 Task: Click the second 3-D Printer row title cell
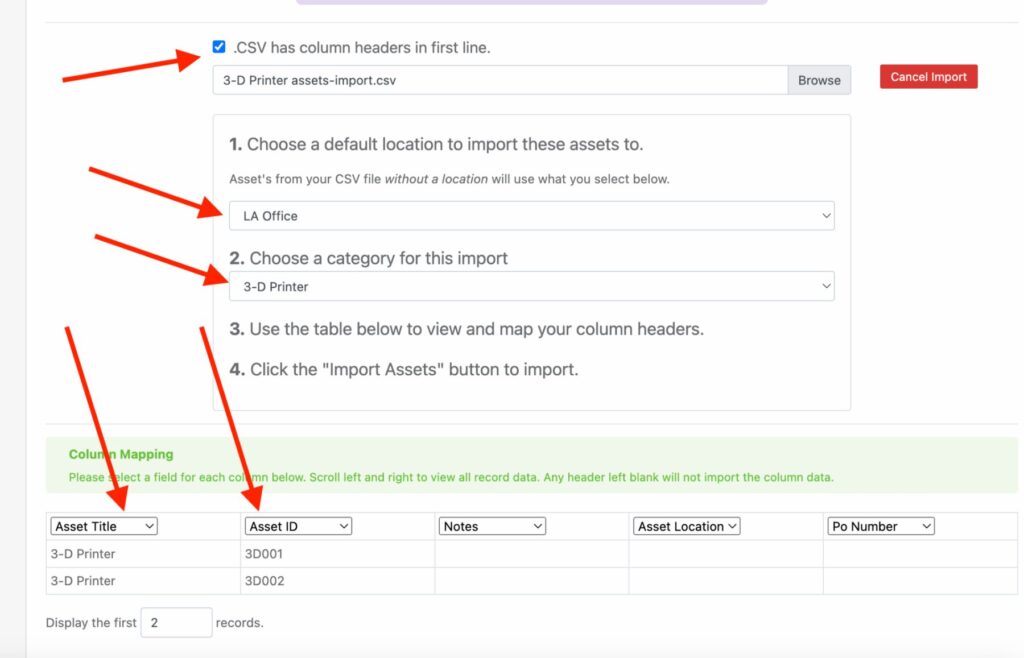click(x=142, y=580)
